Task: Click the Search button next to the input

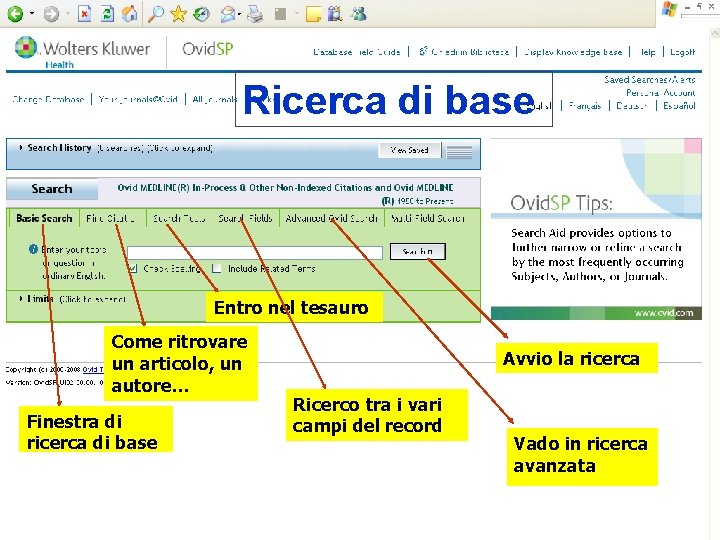Action: (418, 252)
